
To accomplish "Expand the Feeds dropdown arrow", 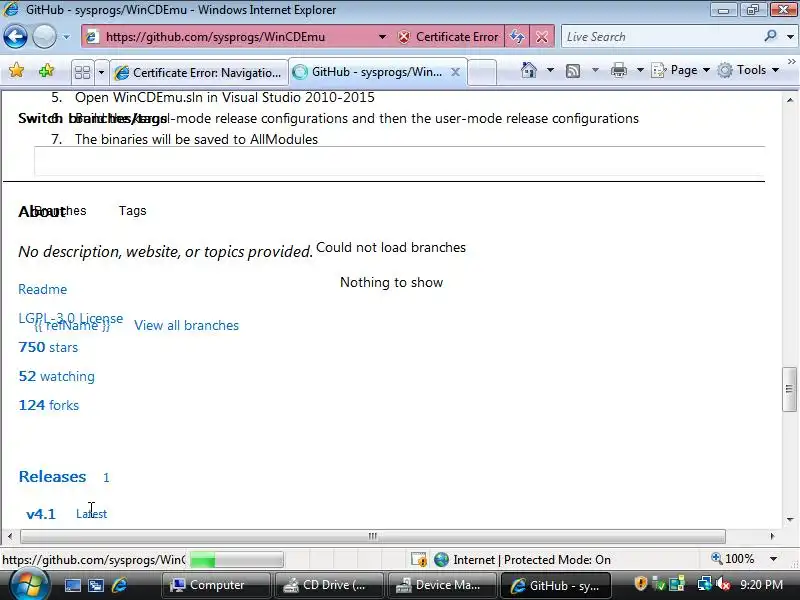I will point(595,70).
